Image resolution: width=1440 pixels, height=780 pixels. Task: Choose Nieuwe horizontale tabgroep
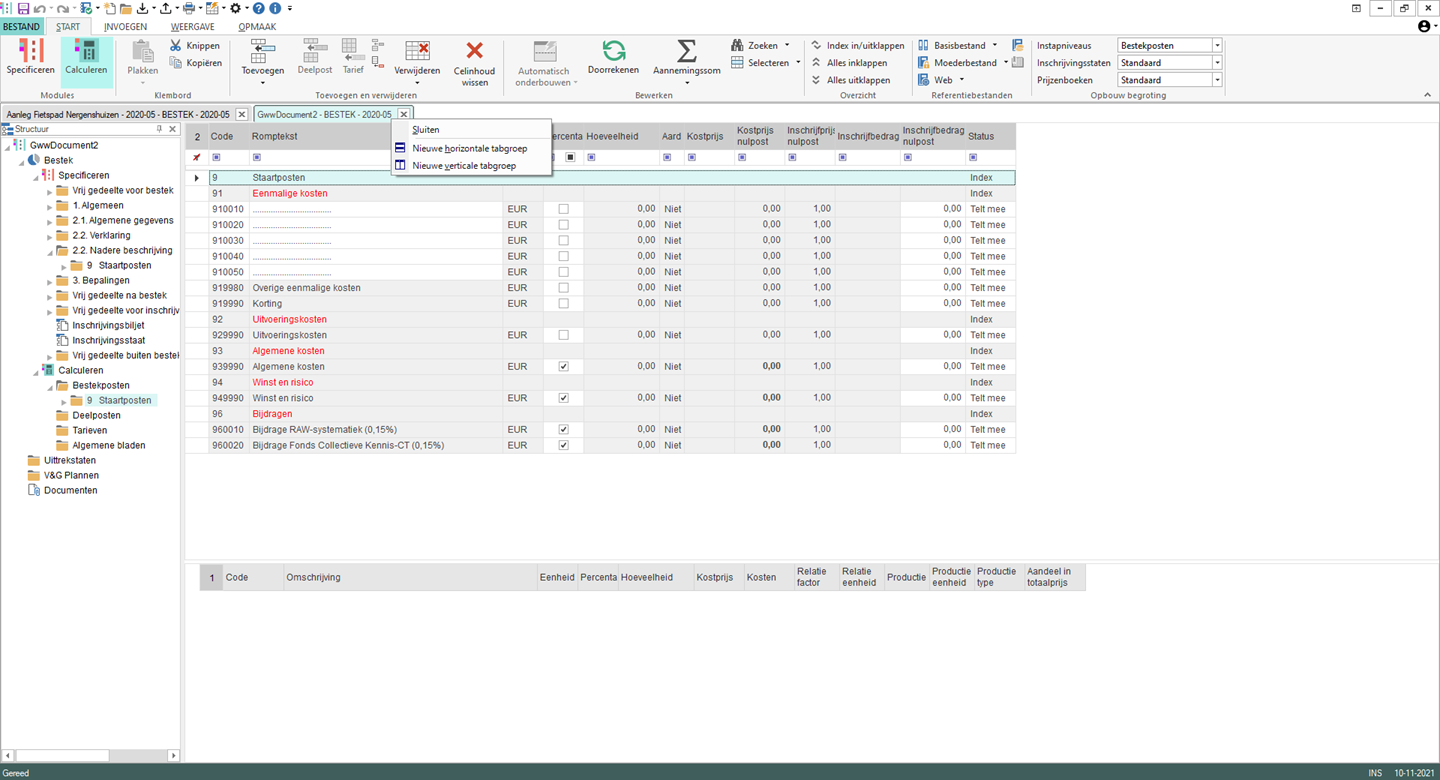[x=471, y=148]
